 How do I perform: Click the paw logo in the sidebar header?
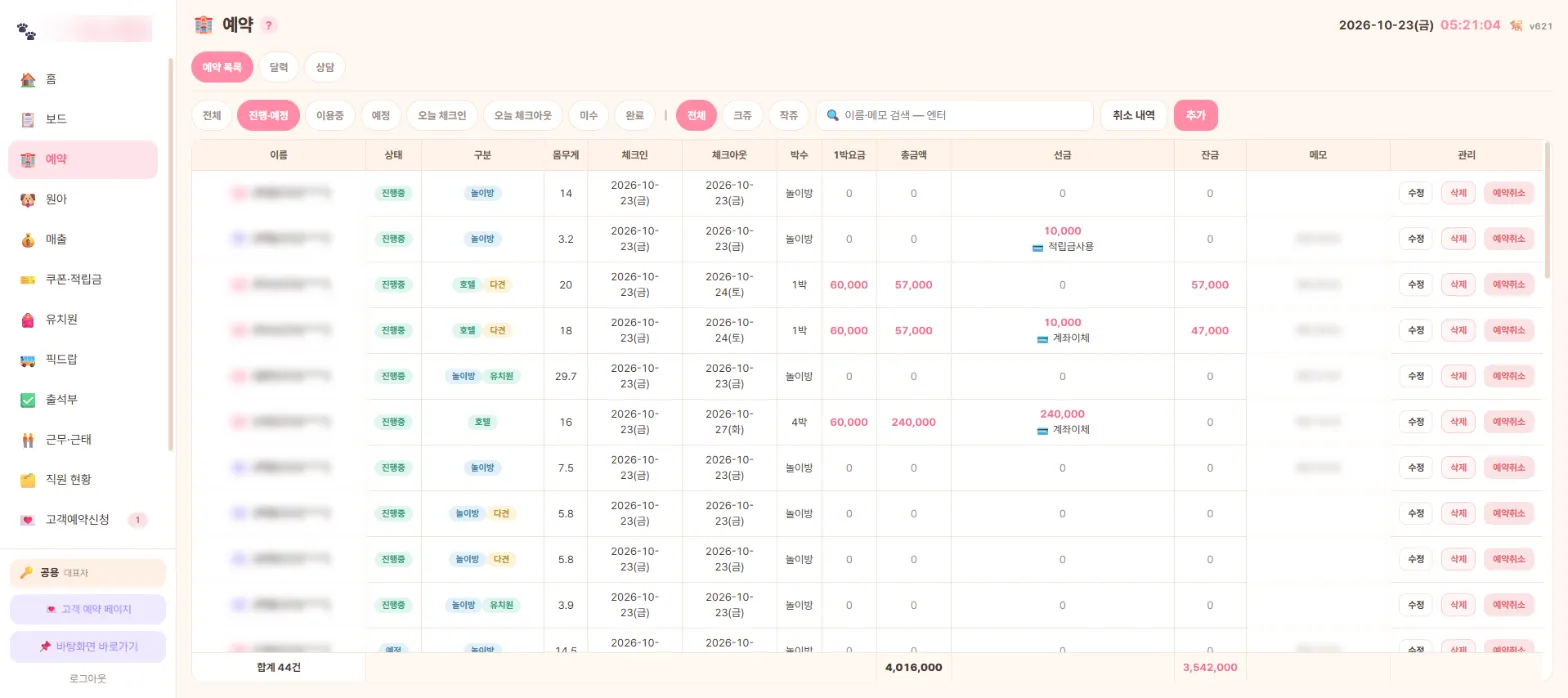click(x=27, y=32)
